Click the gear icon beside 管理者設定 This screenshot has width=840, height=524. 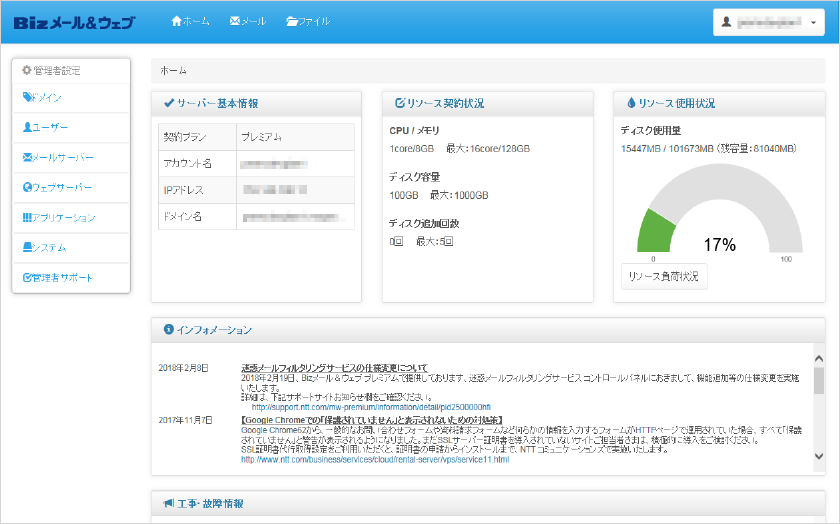[x=27, y=70]
